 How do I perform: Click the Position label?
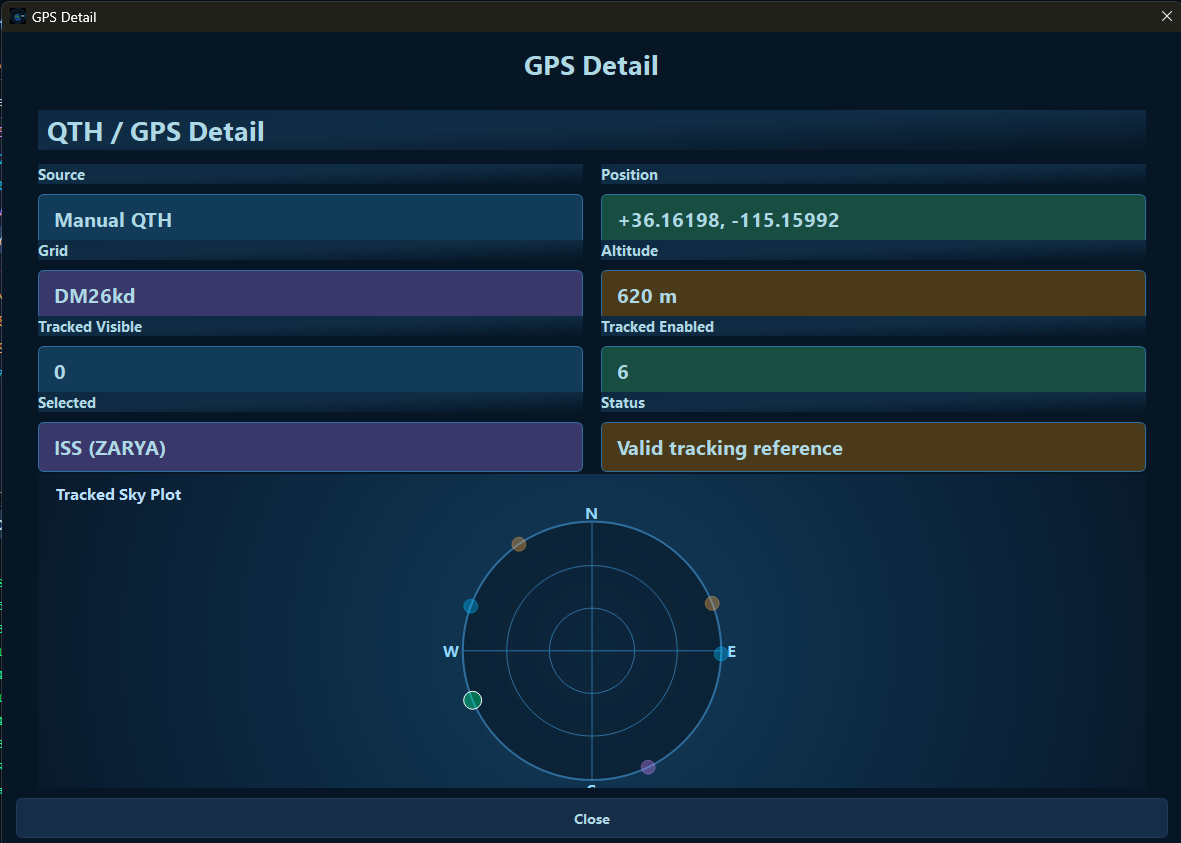pos(629,174)
